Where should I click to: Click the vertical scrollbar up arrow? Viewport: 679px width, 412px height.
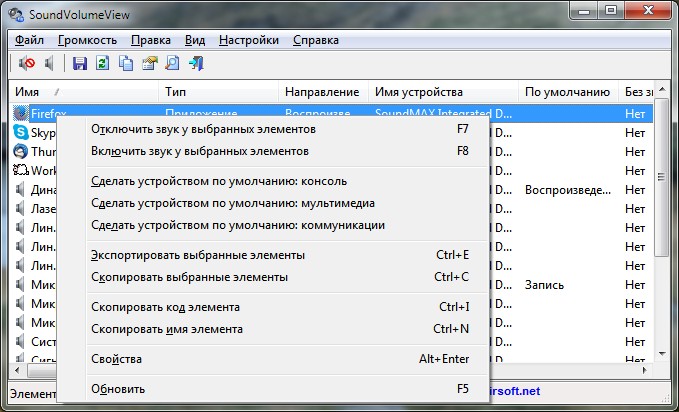pos(662,89)
